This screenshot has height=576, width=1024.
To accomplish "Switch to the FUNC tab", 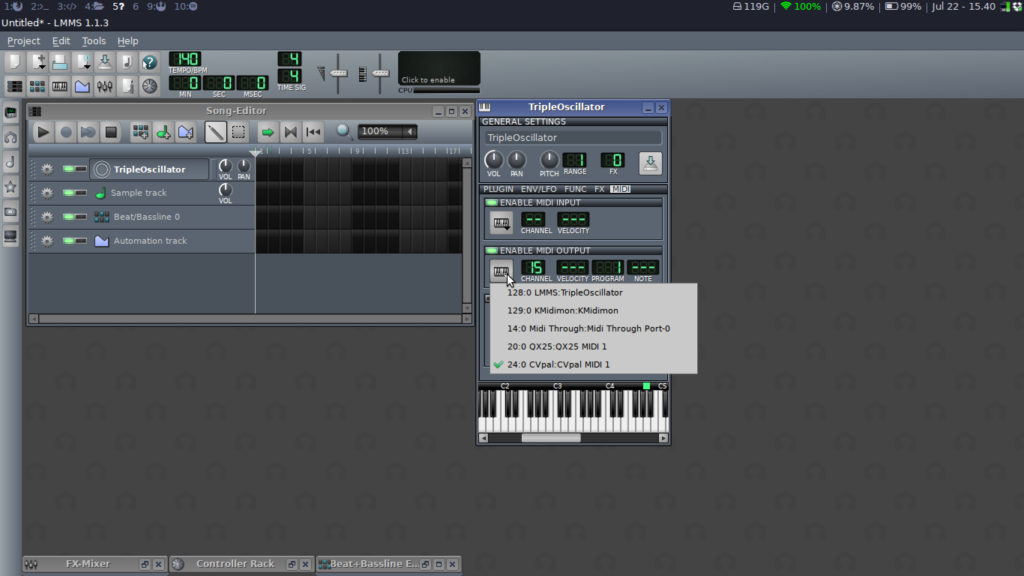I will [x=575, y=189].
